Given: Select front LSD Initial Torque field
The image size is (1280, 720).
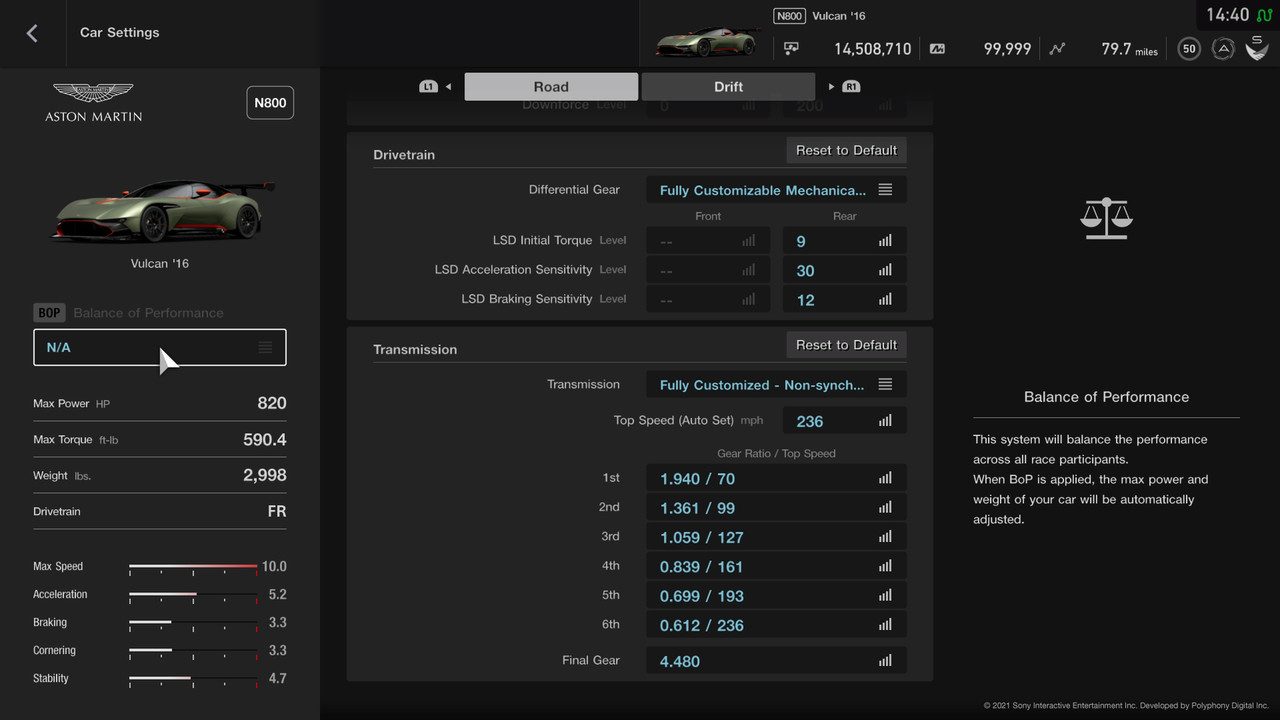Looking at the screenshot, I should click(708, 241).
